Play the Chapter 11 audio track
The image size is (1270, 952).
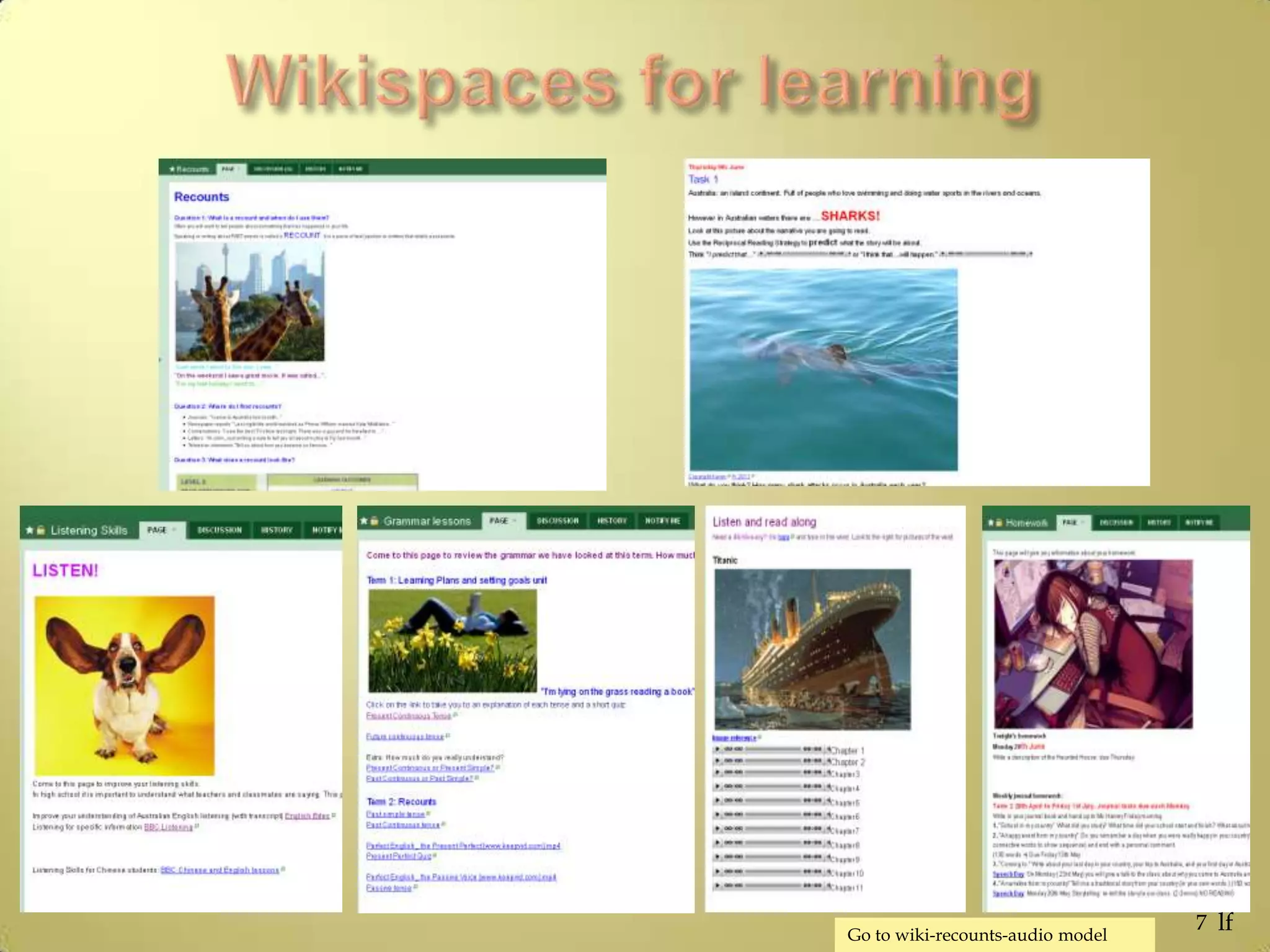(717, 886)
